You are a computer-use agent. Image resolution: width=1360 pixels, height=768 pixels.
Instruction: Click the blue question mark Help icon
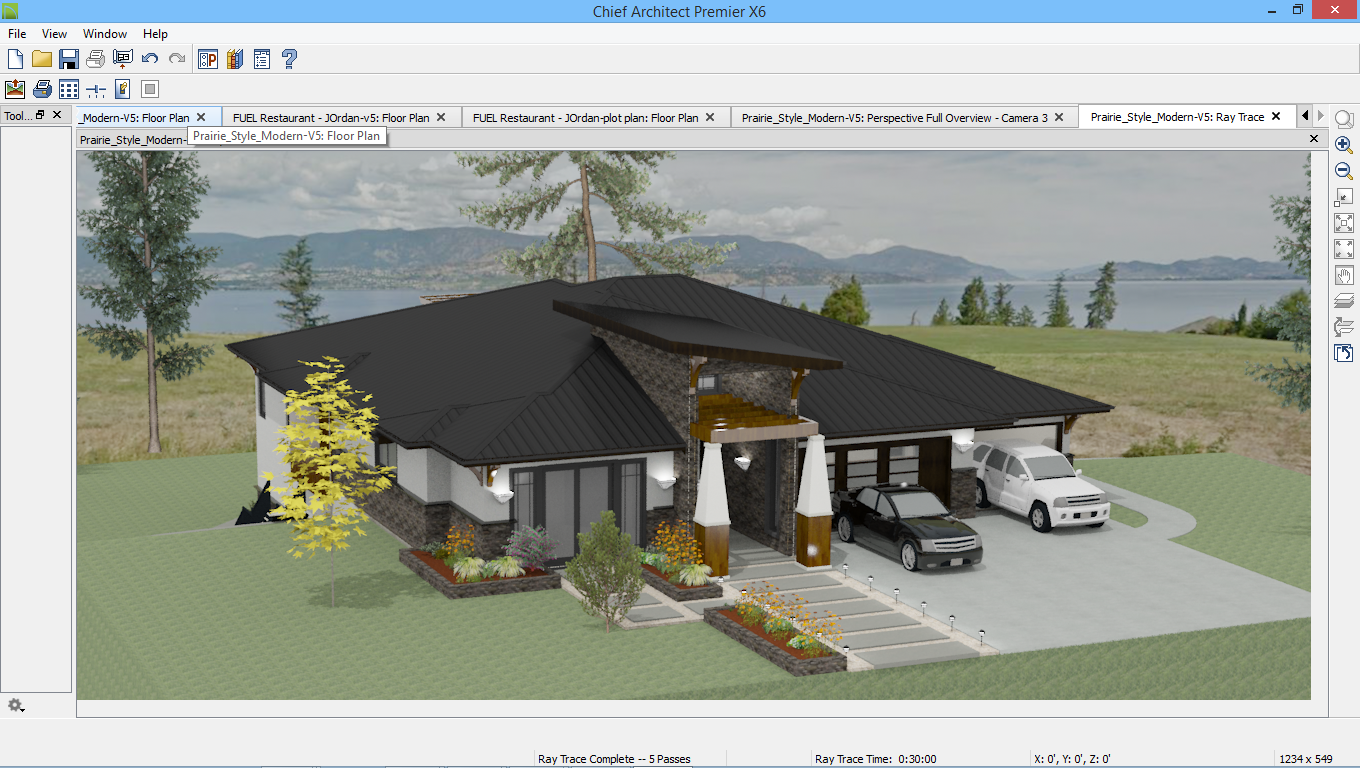point(289,59)
